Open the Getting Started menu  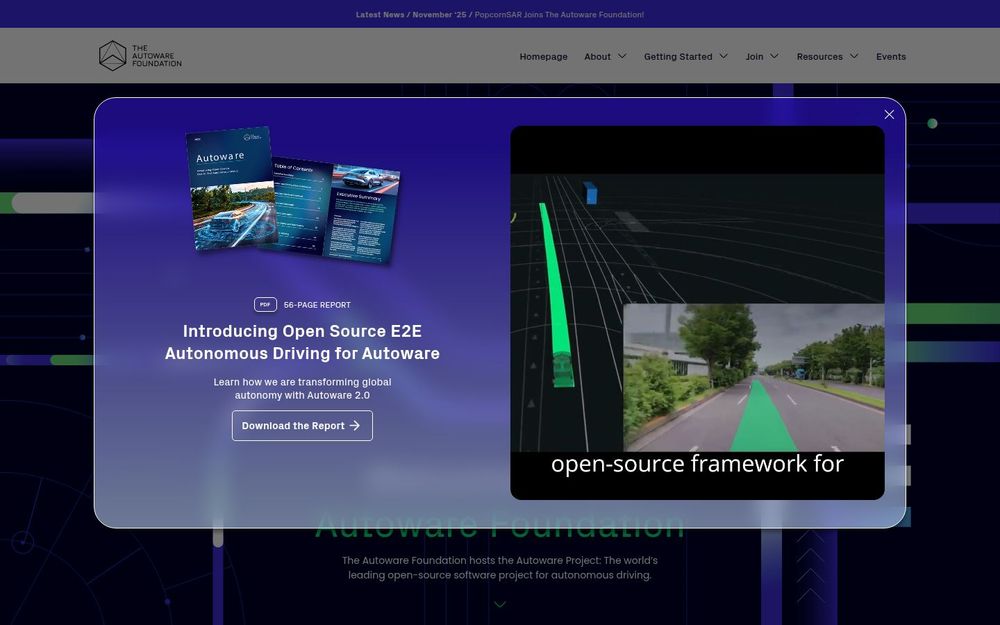coord(678,56)
